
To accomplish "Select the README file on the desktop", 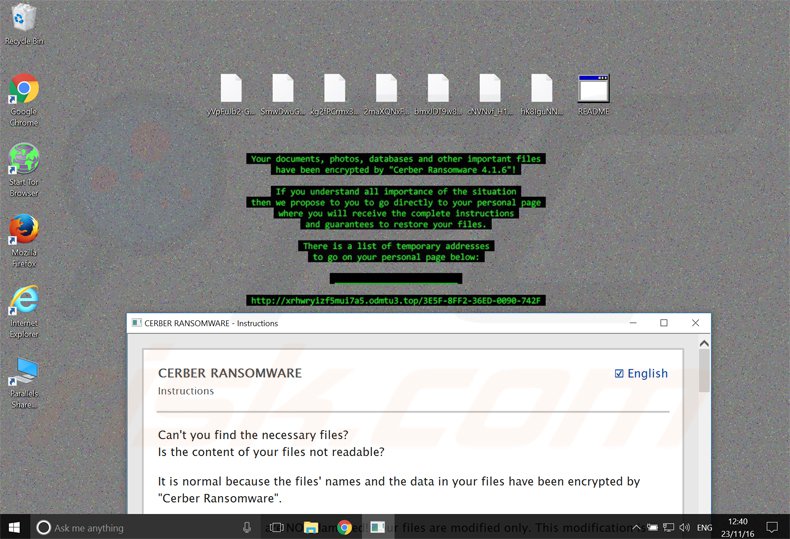I will coord(593,90).
